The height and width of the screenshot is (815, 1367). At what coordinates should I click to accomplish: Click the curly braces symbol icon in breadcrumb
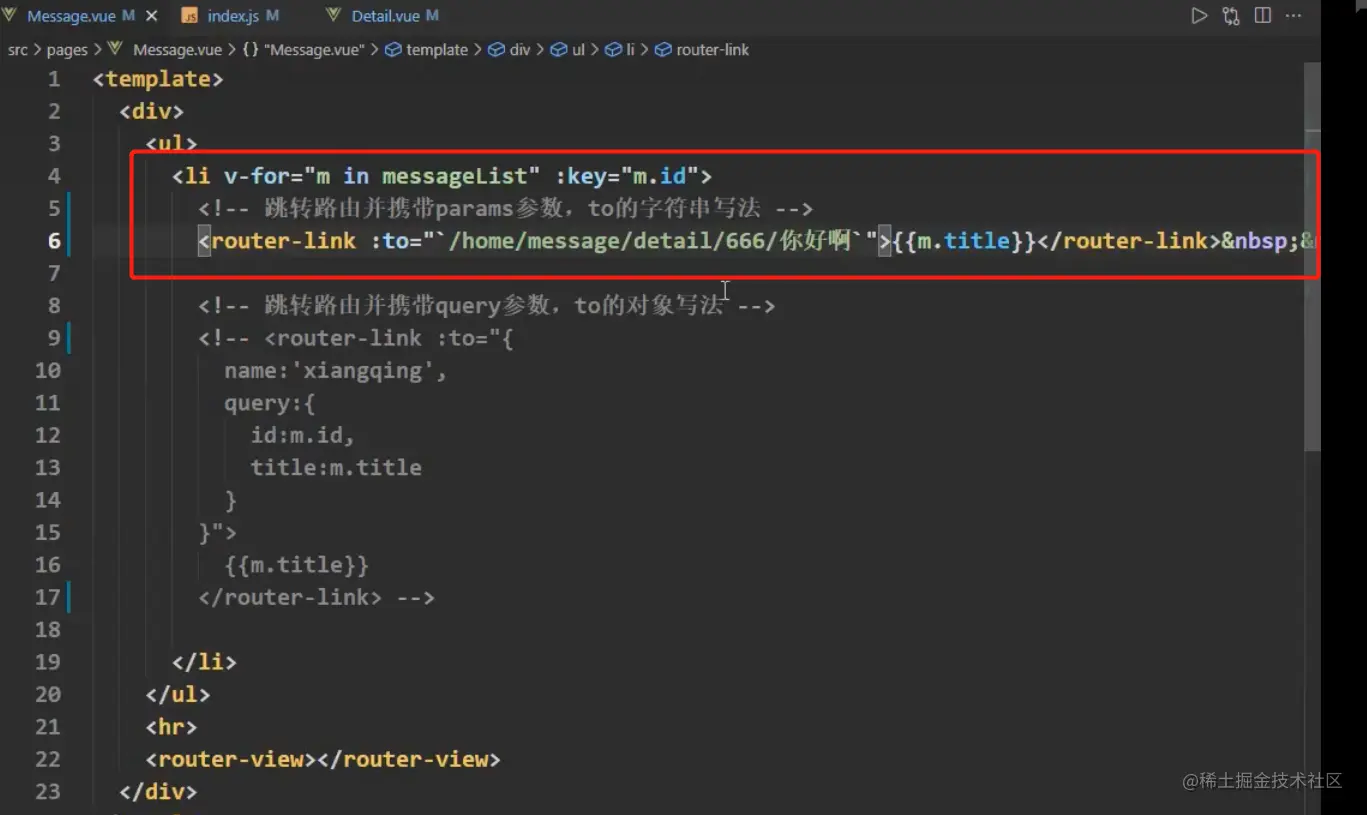click(251, 50)
